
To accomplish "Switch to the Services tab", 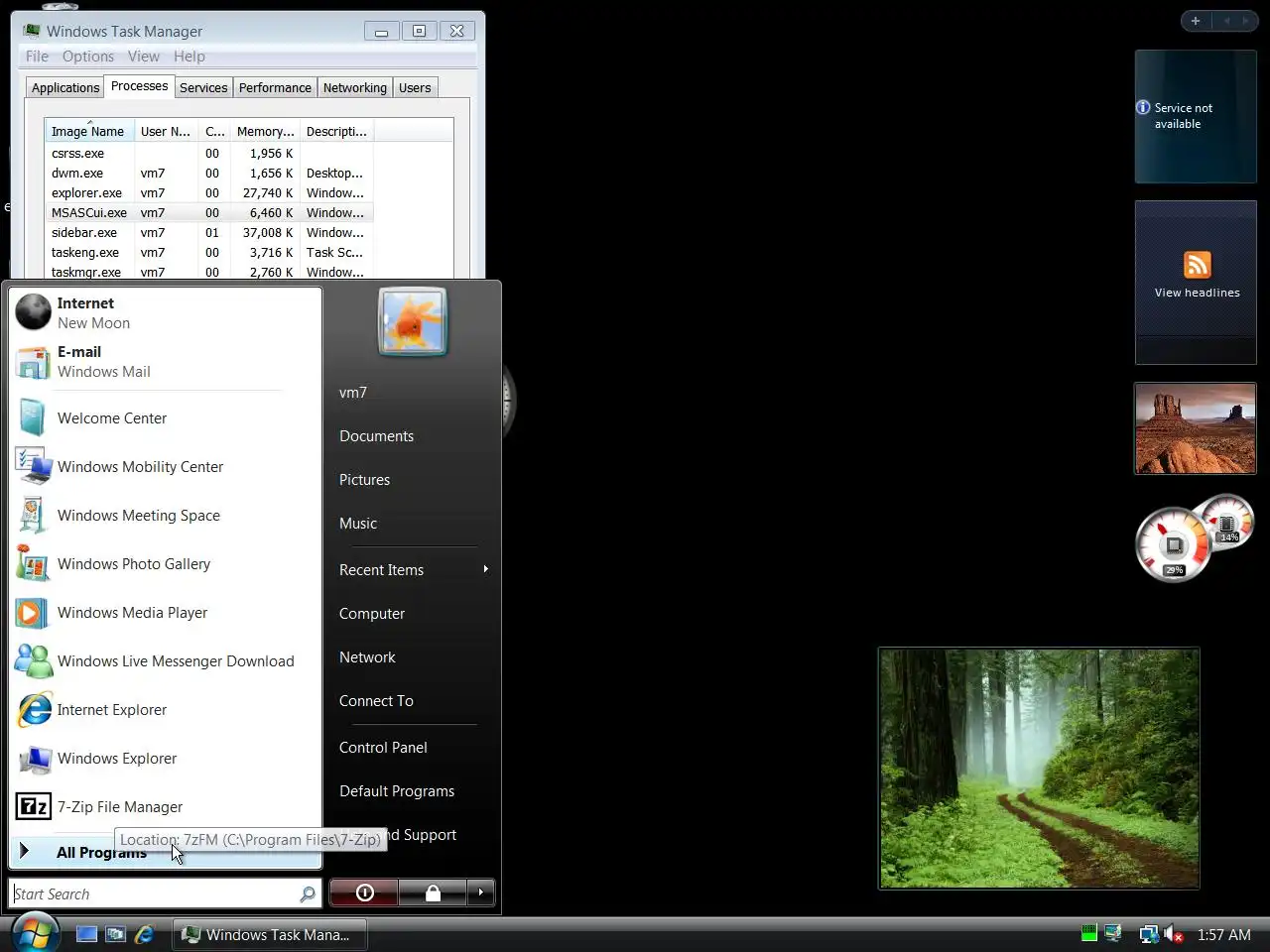I will click(x=203, y=87).
